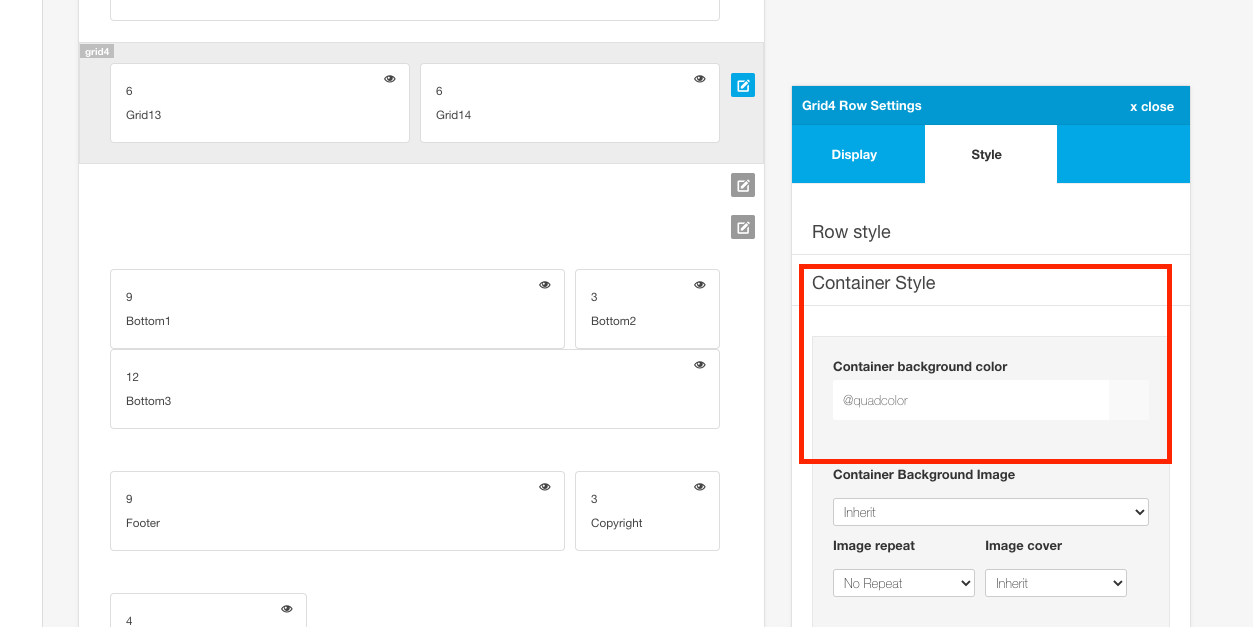This screenshot has height=627, width=1253.
Task: Hide the Bottom1 module position
Action: [x=545, y=285]
